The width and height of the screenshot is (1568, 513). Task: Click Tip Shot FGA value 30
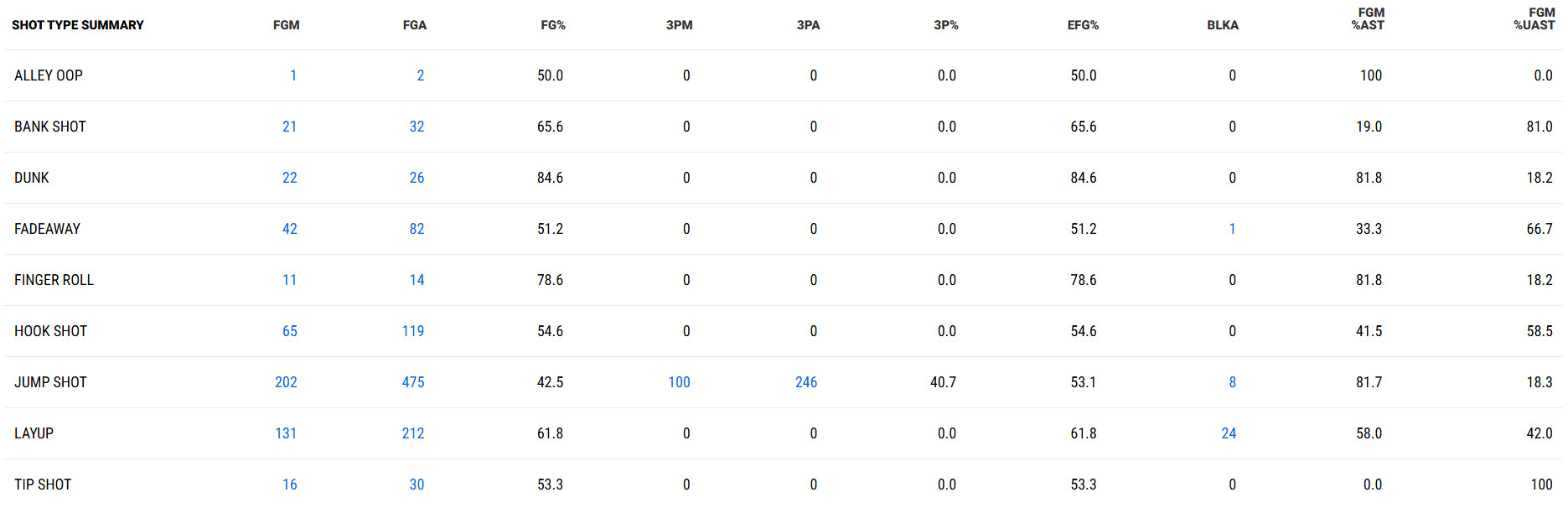(x=417, y=484)
